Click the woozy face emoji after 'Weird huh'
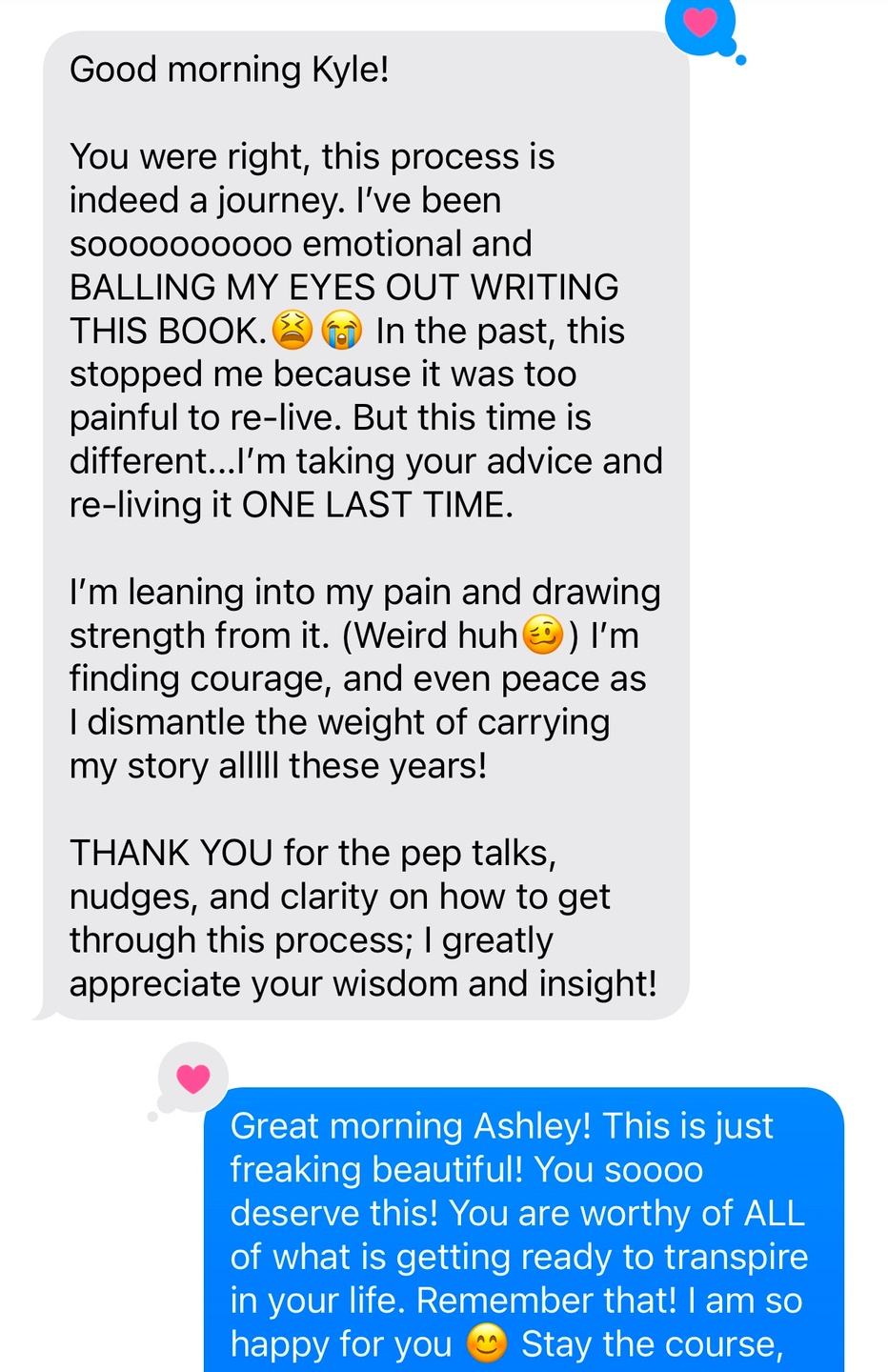This screenshot has height=1372, width=888. [x=543, y=635]
